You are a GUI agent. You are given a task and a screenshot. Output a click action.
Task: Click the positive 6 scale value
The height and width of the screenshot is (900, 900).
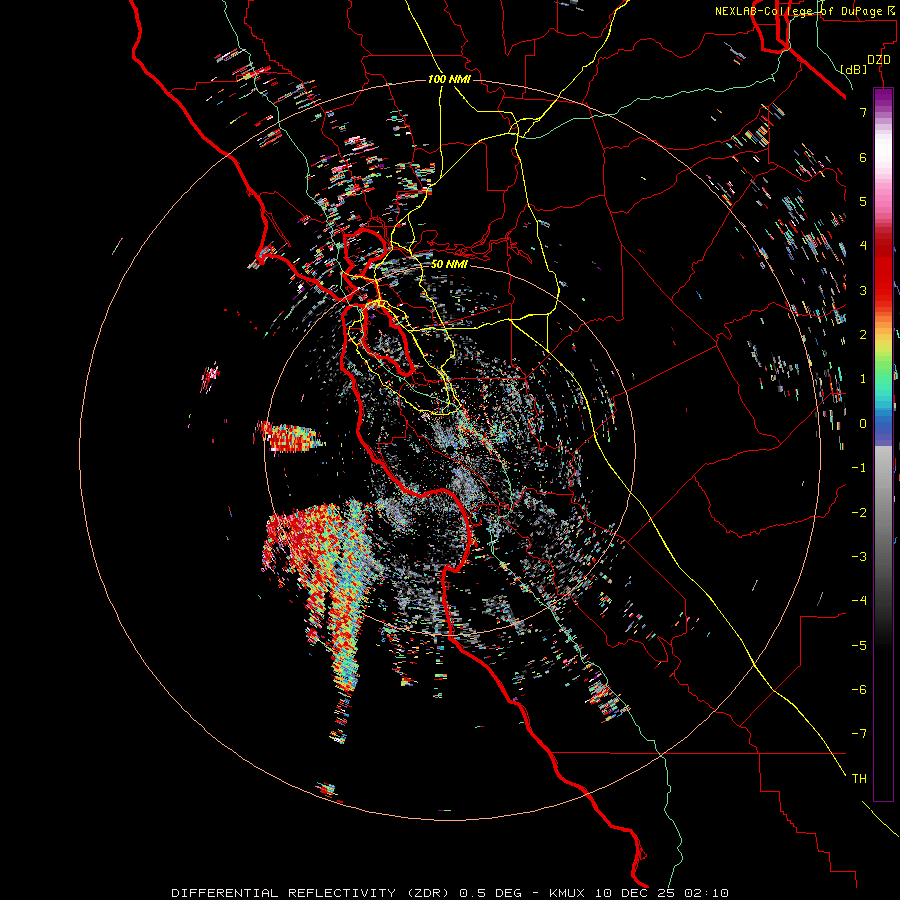863,157
